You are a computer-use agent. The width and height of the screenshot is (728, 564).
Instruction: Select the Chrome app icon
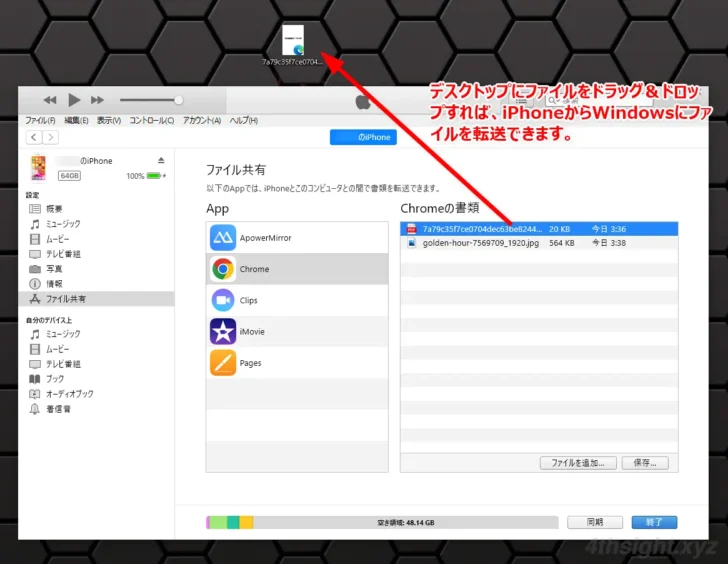[223, 269]
